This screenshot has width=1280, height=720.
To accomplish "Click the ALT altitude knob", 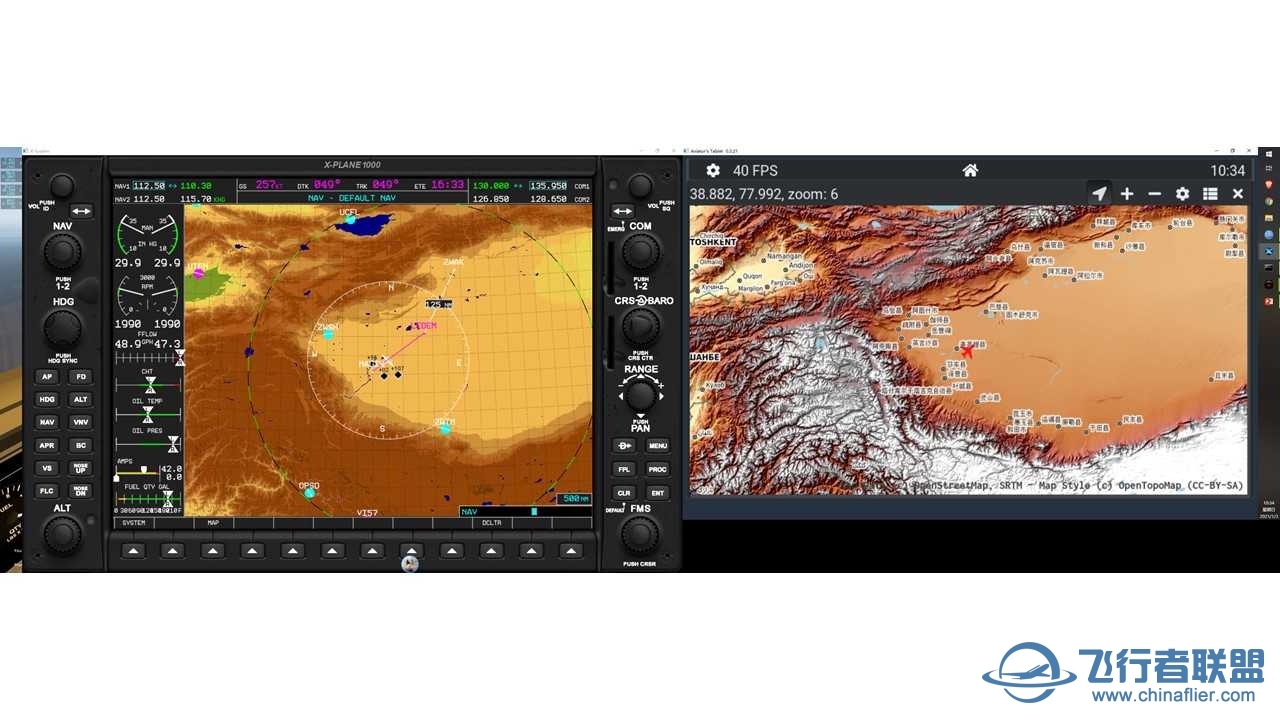I will pyautogui.click(x=62, y=535).
